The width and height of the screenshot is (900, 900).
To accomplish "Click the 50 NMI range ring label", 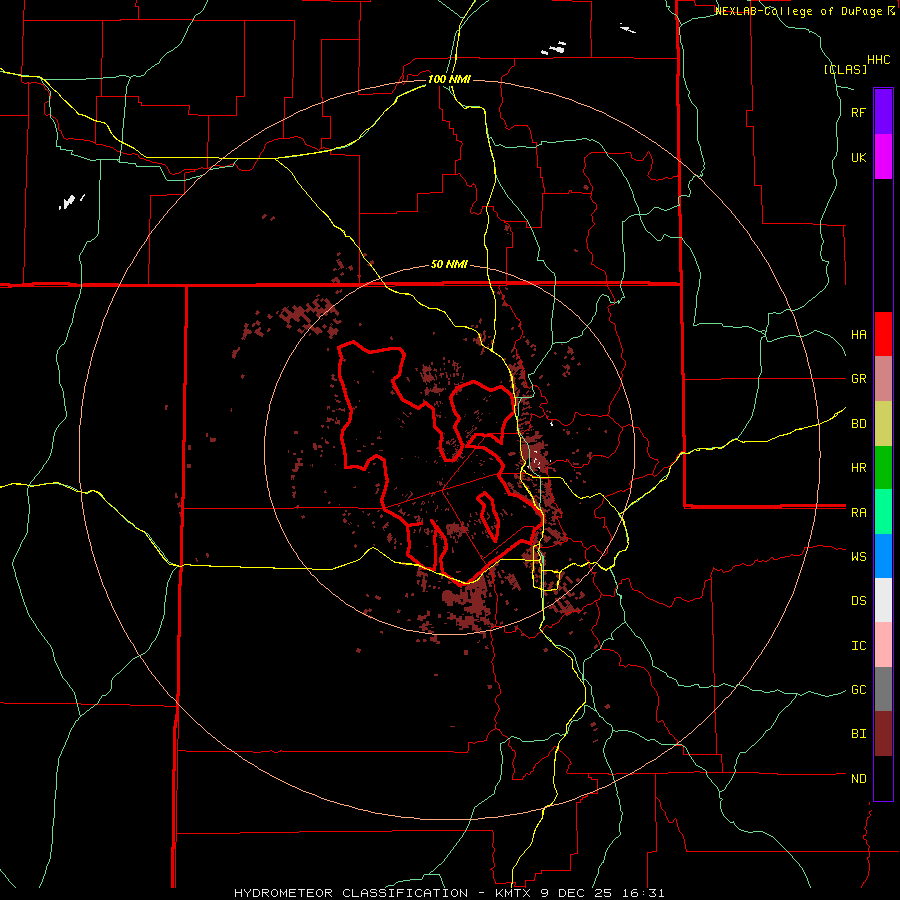I will point(449,265).
